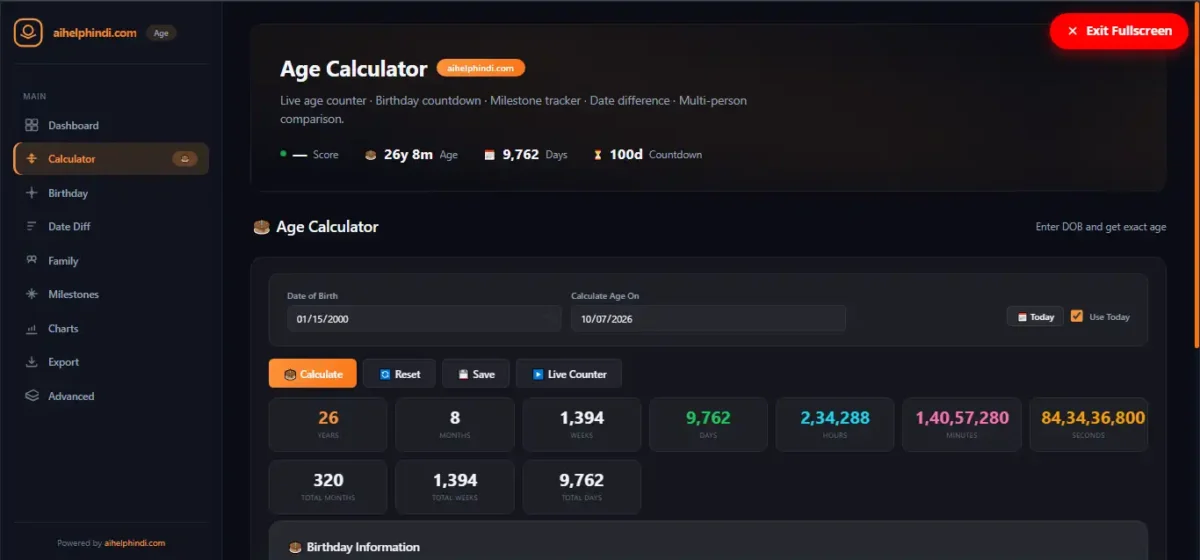Image resolution: width=1200 pixels, height=560 pixels.
Task: Click the Reset button
Action: click(x=399, y=374)
